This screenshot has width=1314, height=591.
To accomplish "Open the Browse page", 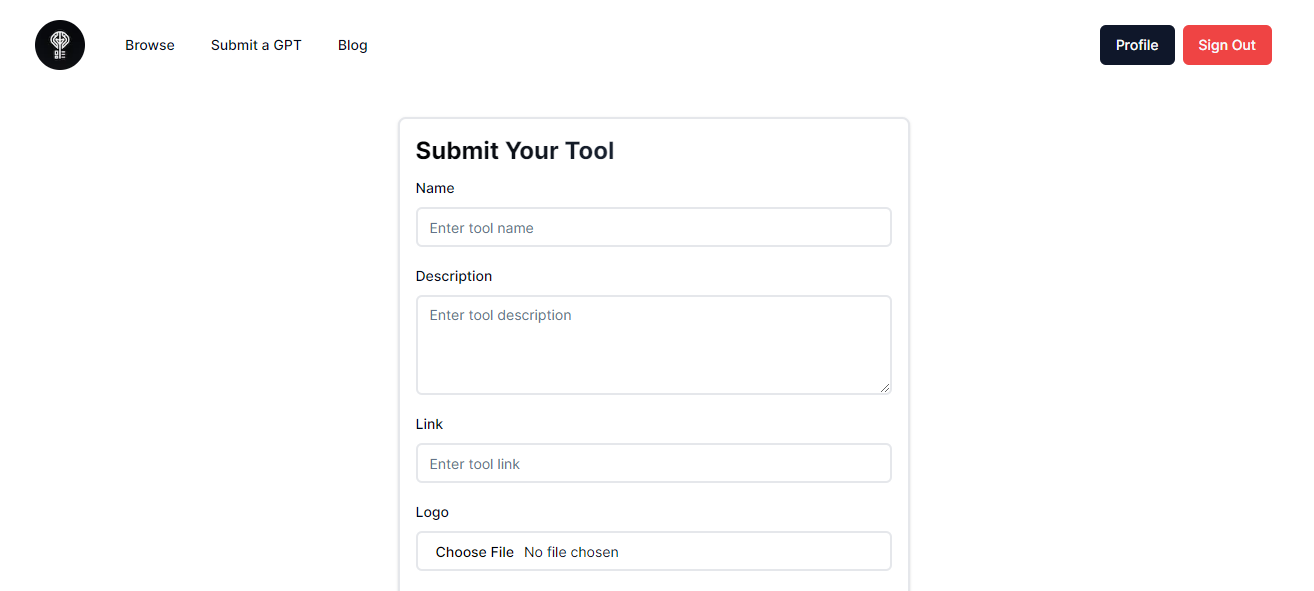I will [150, 45].
